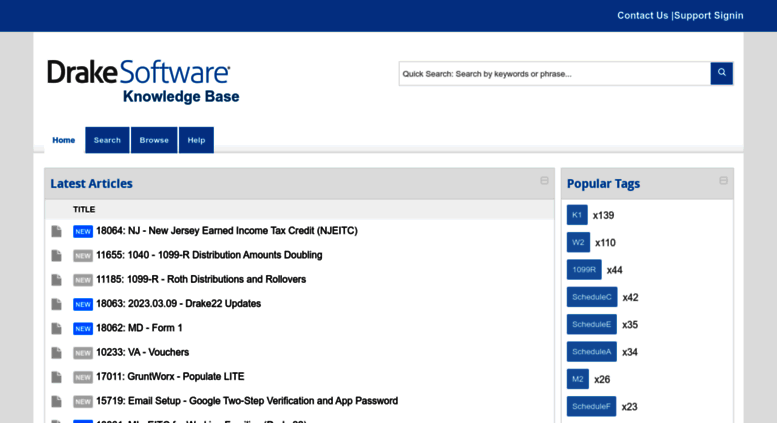Click the magnifier search button
The height and width of the screenshot is (423, 777).
722,73
